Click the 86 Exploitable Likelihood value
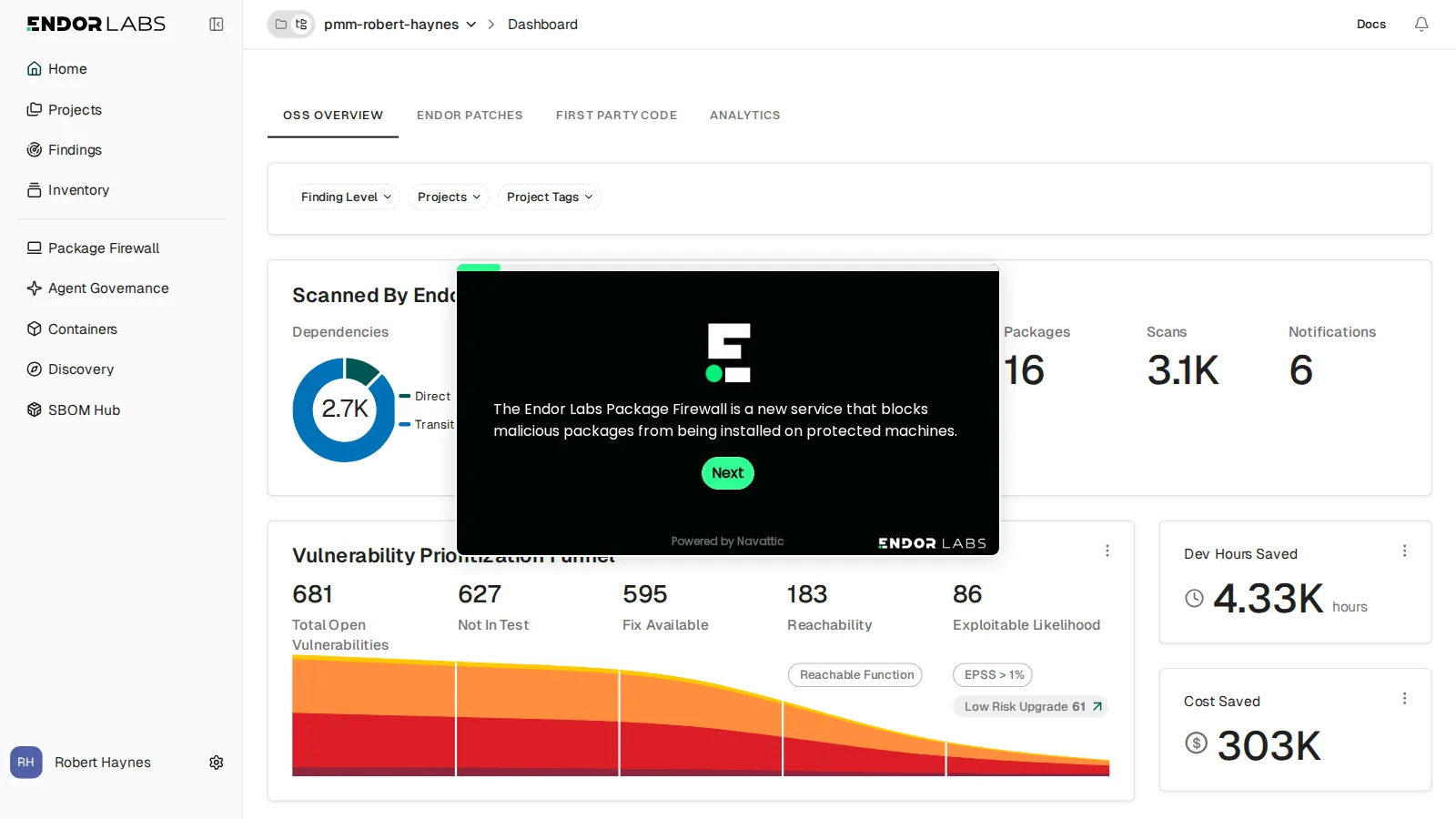This screenshot has height=819, width=1456. (x=967, y=594)
